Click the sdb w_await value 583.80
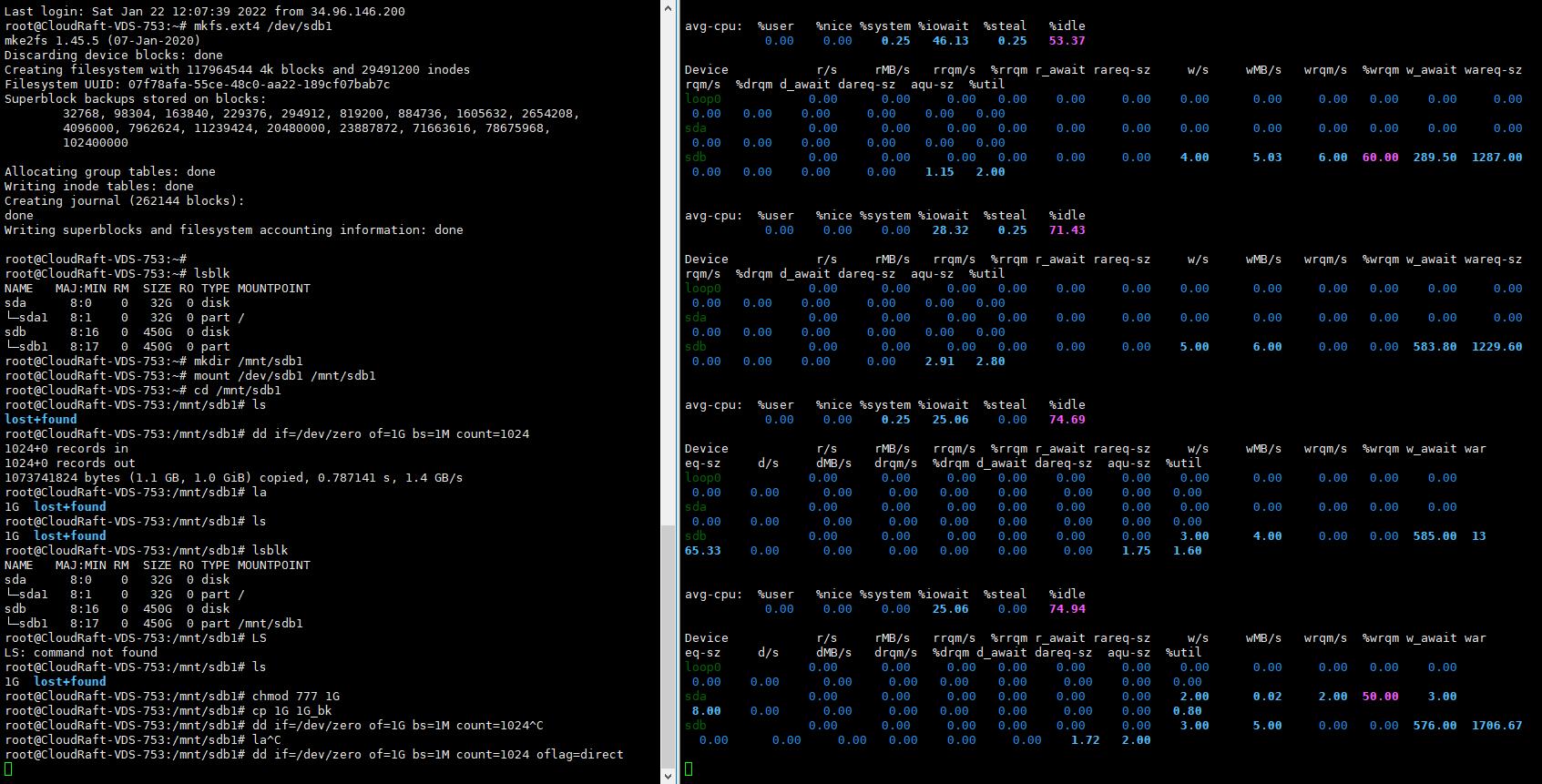 (x=1435, y=347)
